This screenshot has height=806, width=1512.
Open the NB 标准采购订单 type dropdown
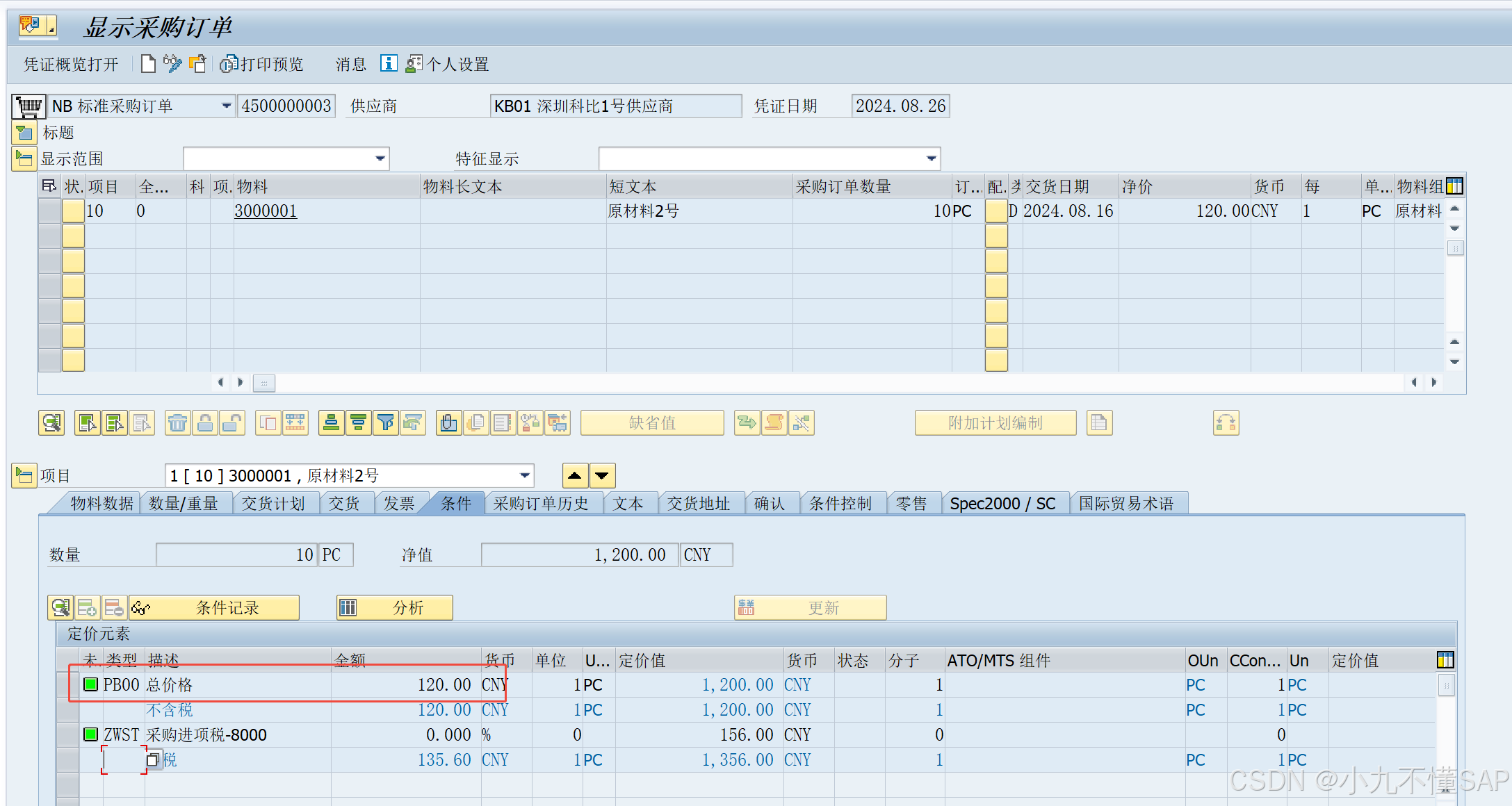pos(226,106)
